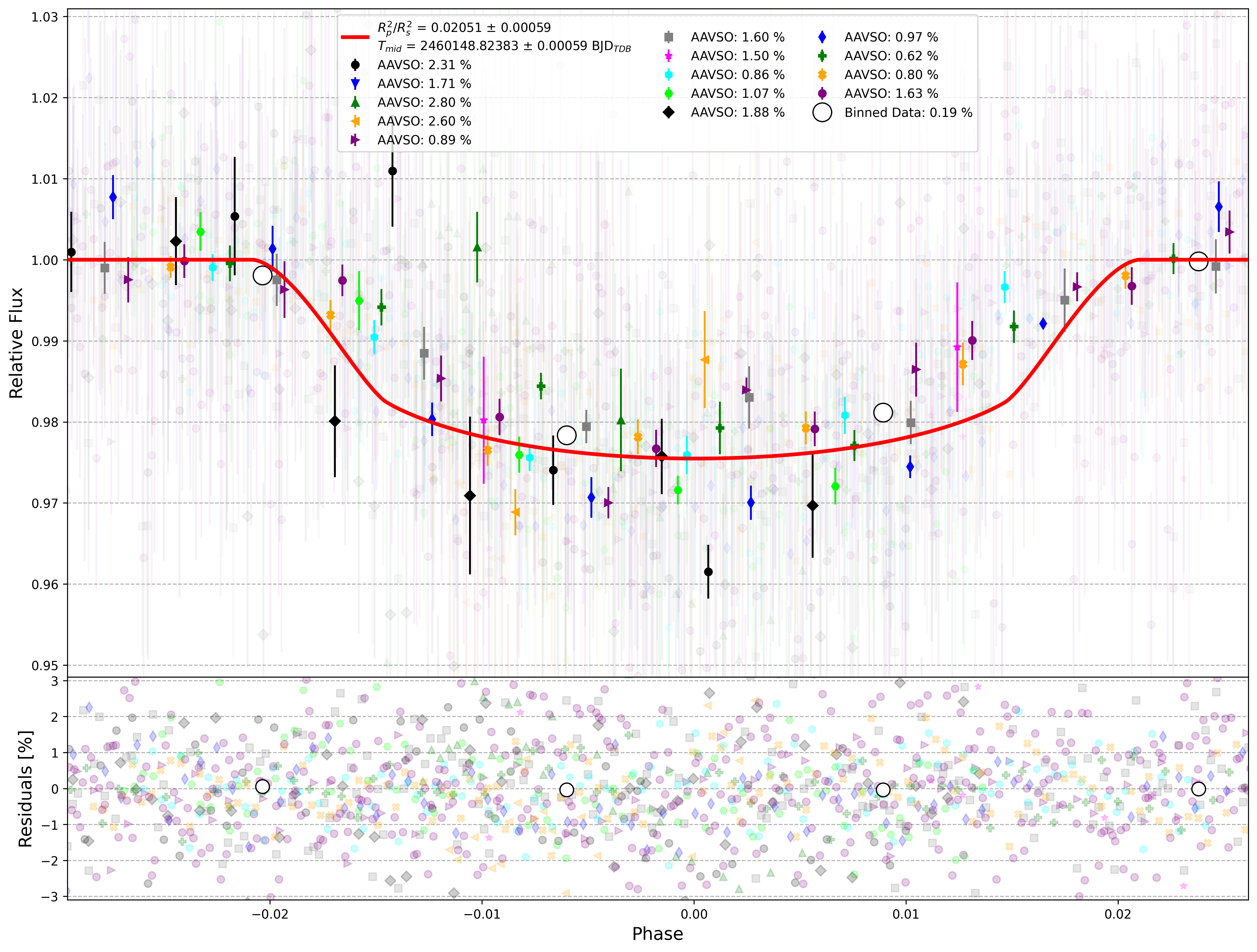Viewport: 1257px width, 952px height.
Task: Click legend label 'AAVSO: 0.97 %'
Action: pyautogui.click(x=891, y=37)
